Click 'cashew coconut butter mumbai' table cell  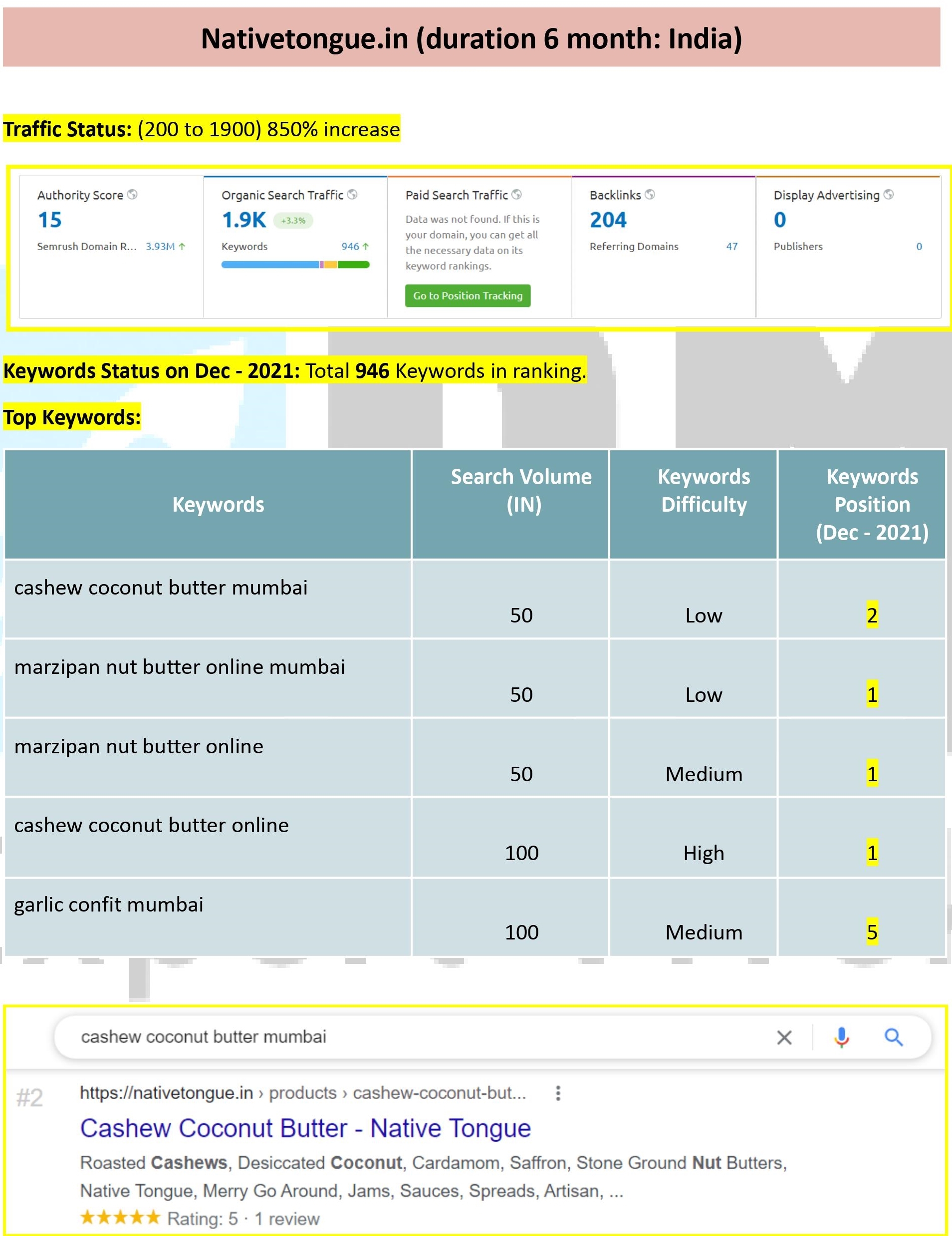[208, 599]
